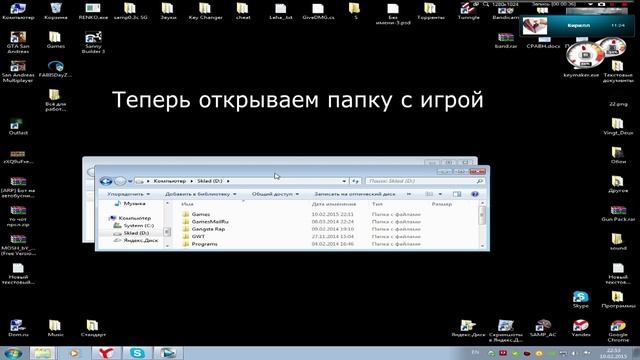
Task: Click the Explorer Back arrow button
Action: (106, 181)
